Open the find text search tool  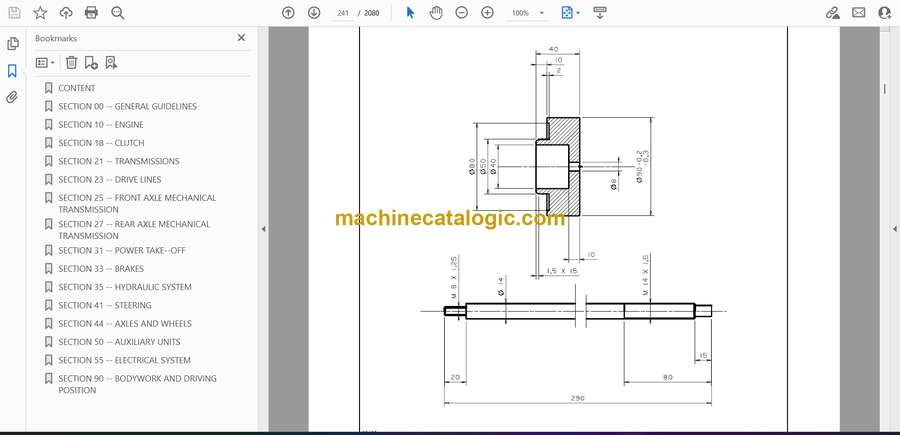pyautogui.click(x=118, y=13)
